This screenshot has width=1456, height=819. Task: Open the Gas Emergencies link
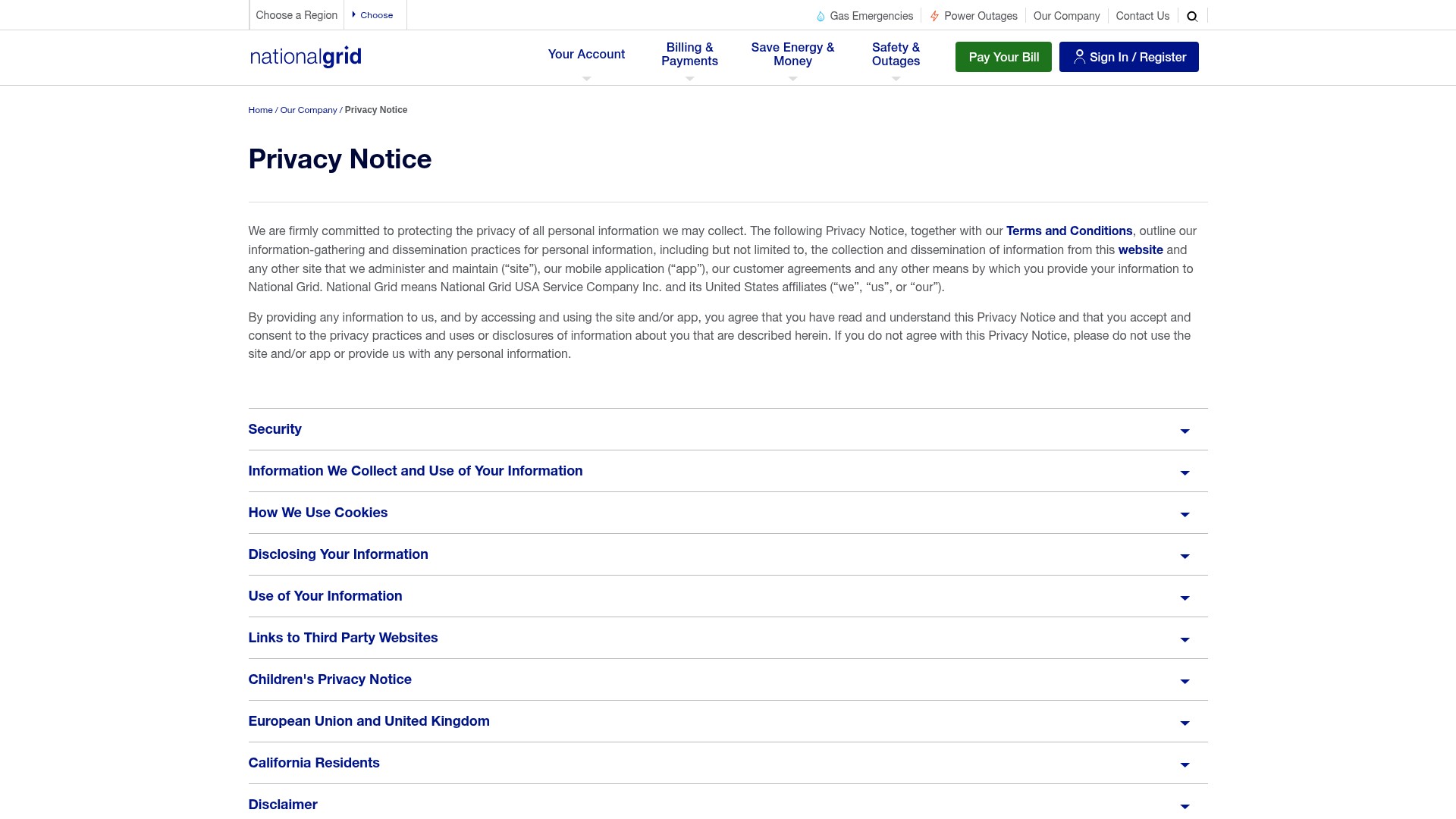[871, 16]
